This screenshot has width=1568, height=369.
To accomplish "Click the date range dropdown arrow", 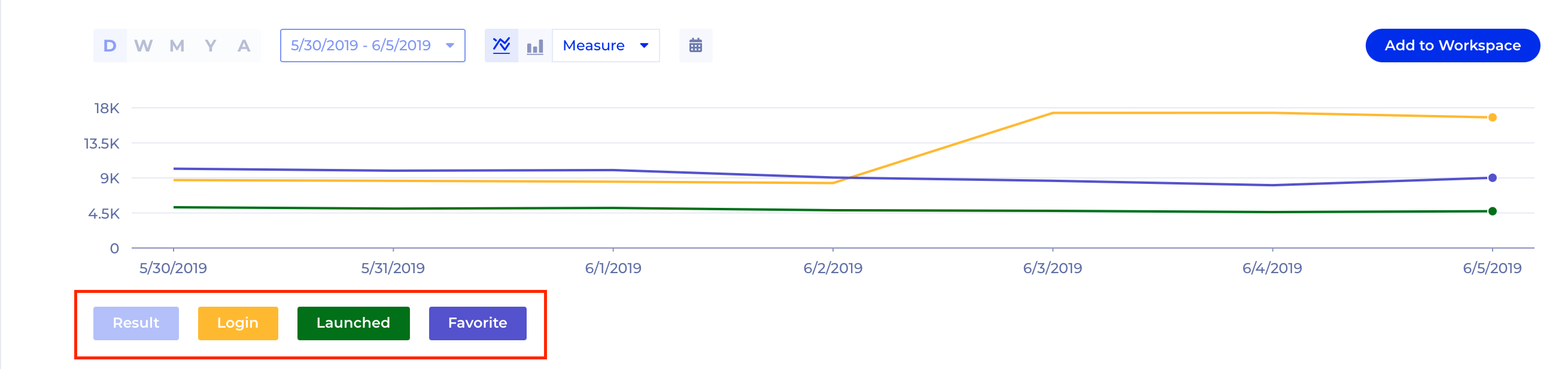I will coord(450,46).
